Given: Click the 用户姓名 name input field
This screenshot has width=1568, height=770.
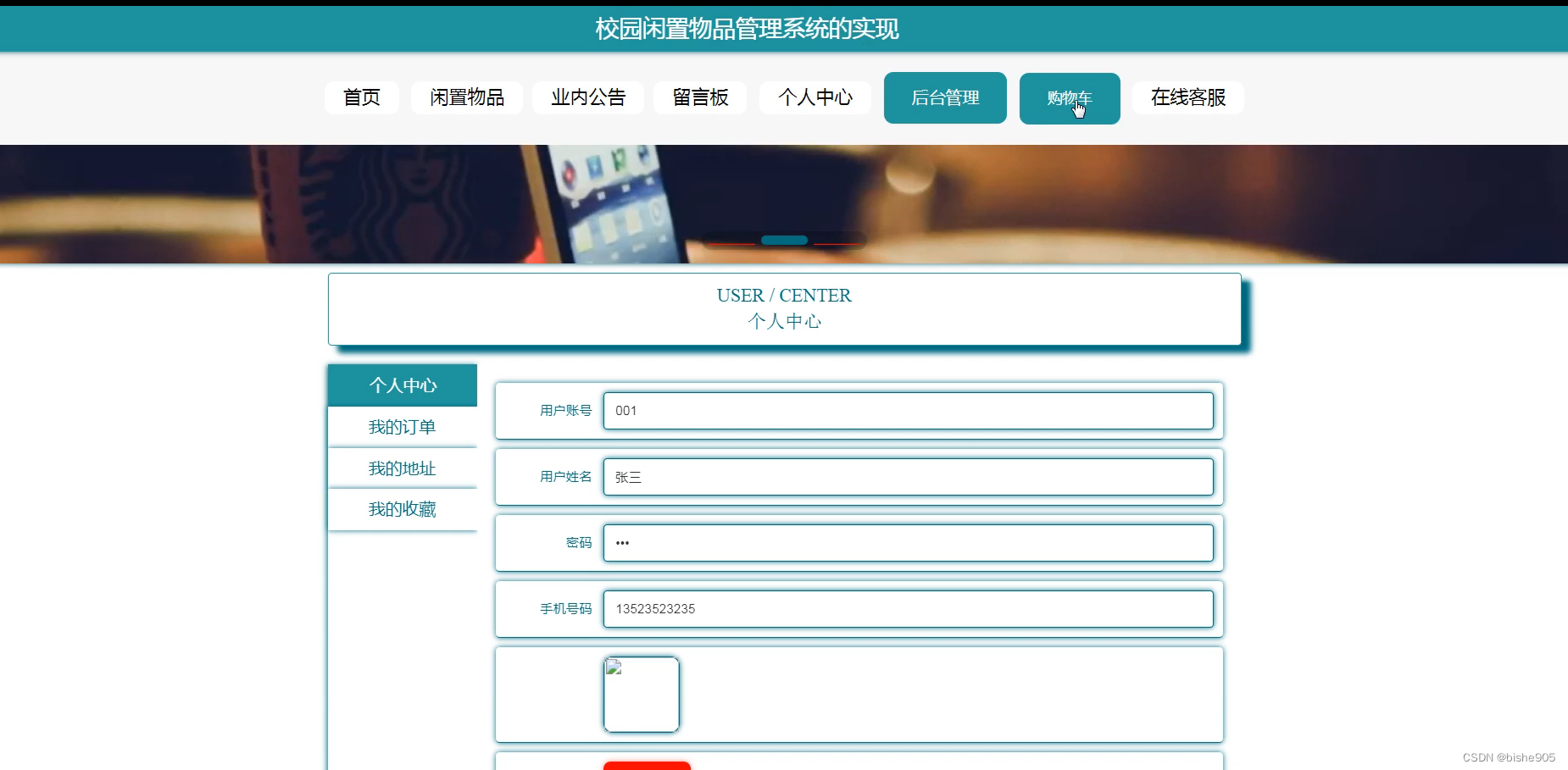Looking at the screenshot, I should click(909, 477).
